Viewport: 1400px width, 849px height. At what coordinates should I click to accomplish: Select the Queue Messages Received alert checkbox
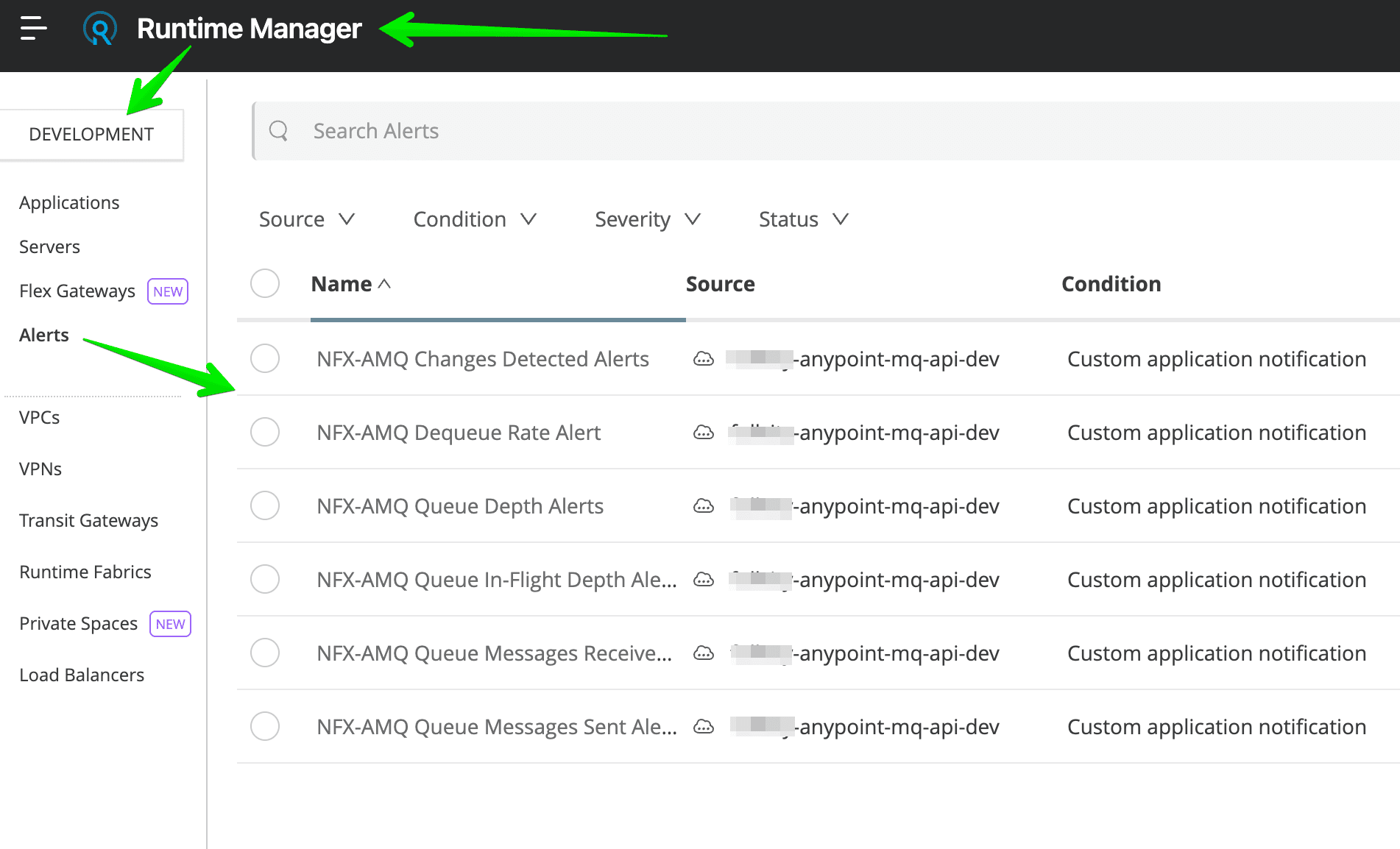click(x=265, y=653)
